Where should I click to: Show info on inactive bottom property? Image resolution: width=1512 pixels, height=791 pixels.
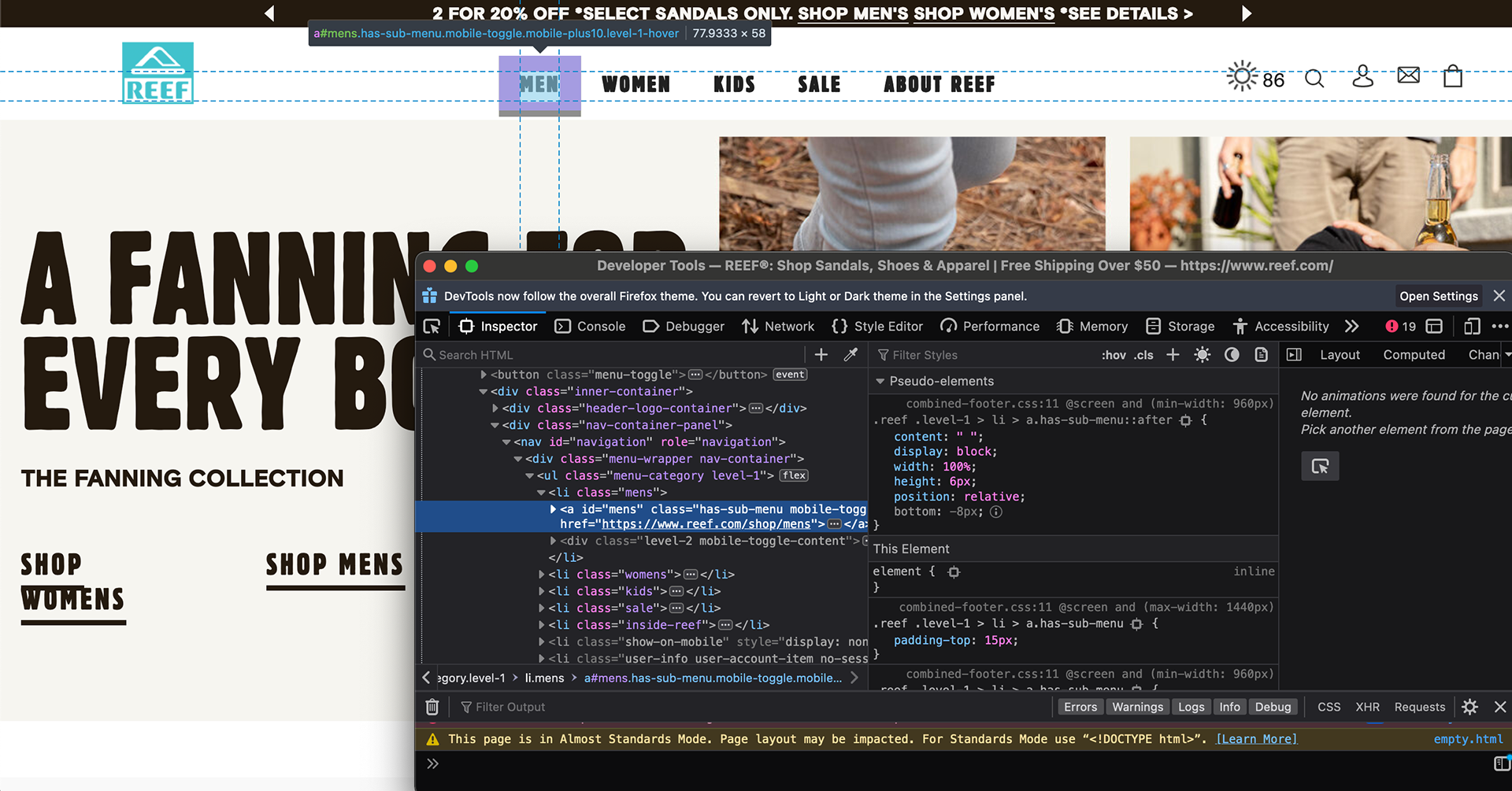pos(996,512)
